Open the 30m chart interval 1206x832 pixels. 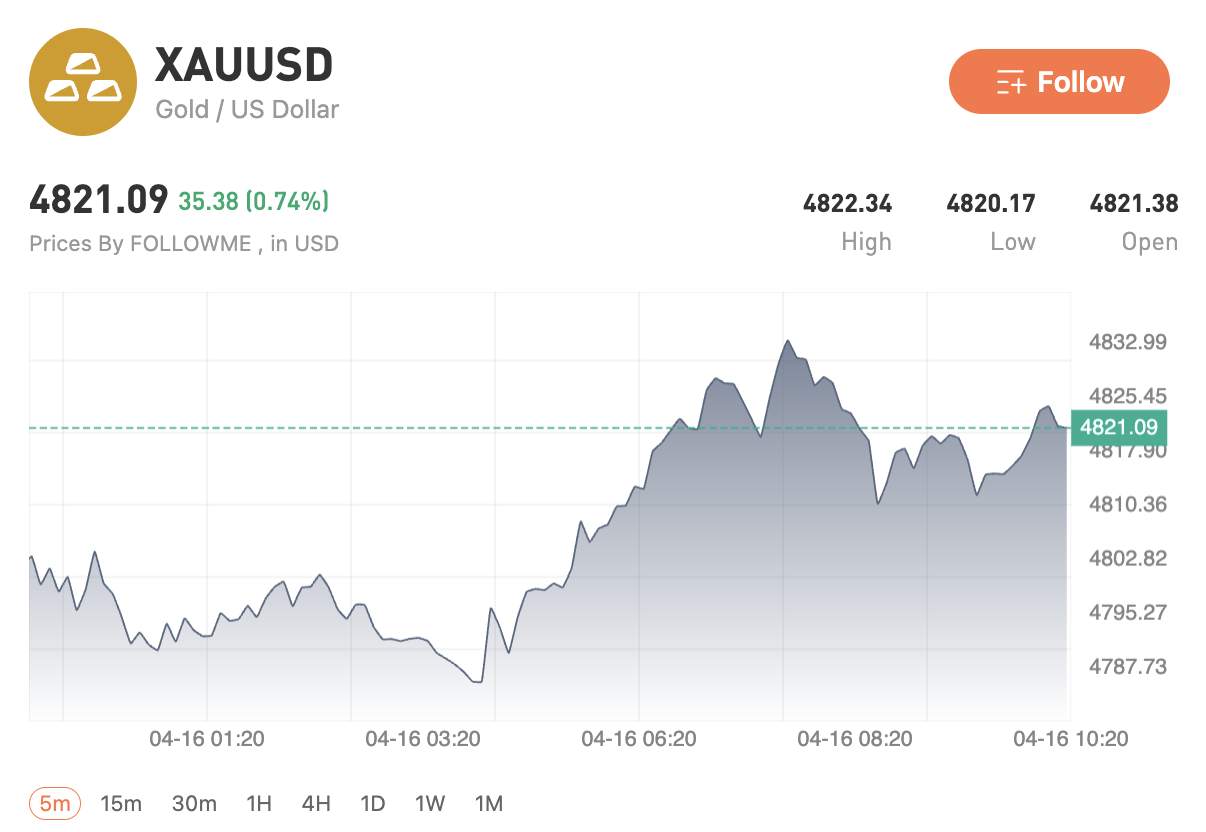[x=196, y=803]
